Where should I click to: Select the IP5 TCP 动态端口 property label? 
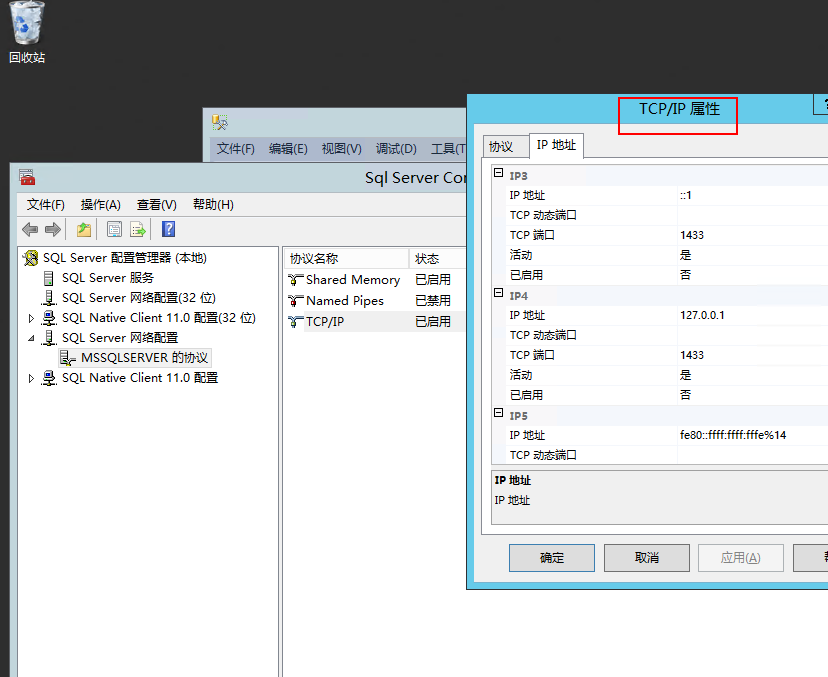(x=543, y=455)
